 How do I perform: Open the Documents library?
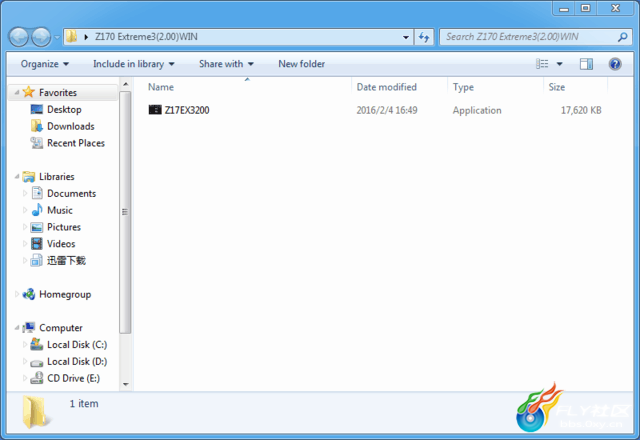click(71, 193)
